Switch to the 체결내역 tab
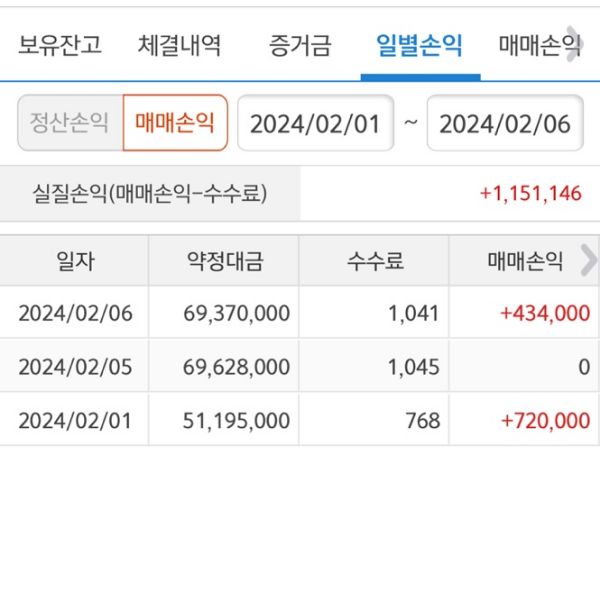Screen dimensions: 600x600 pos(180,45)
